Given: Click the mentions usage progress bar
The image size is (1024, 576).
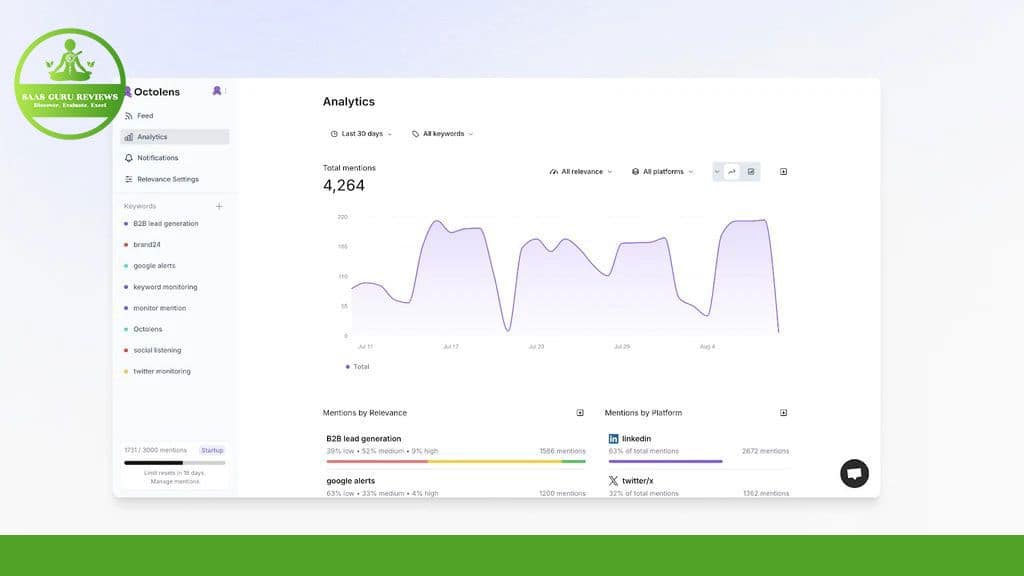Looking at the screenshot, I should [174, 463].
